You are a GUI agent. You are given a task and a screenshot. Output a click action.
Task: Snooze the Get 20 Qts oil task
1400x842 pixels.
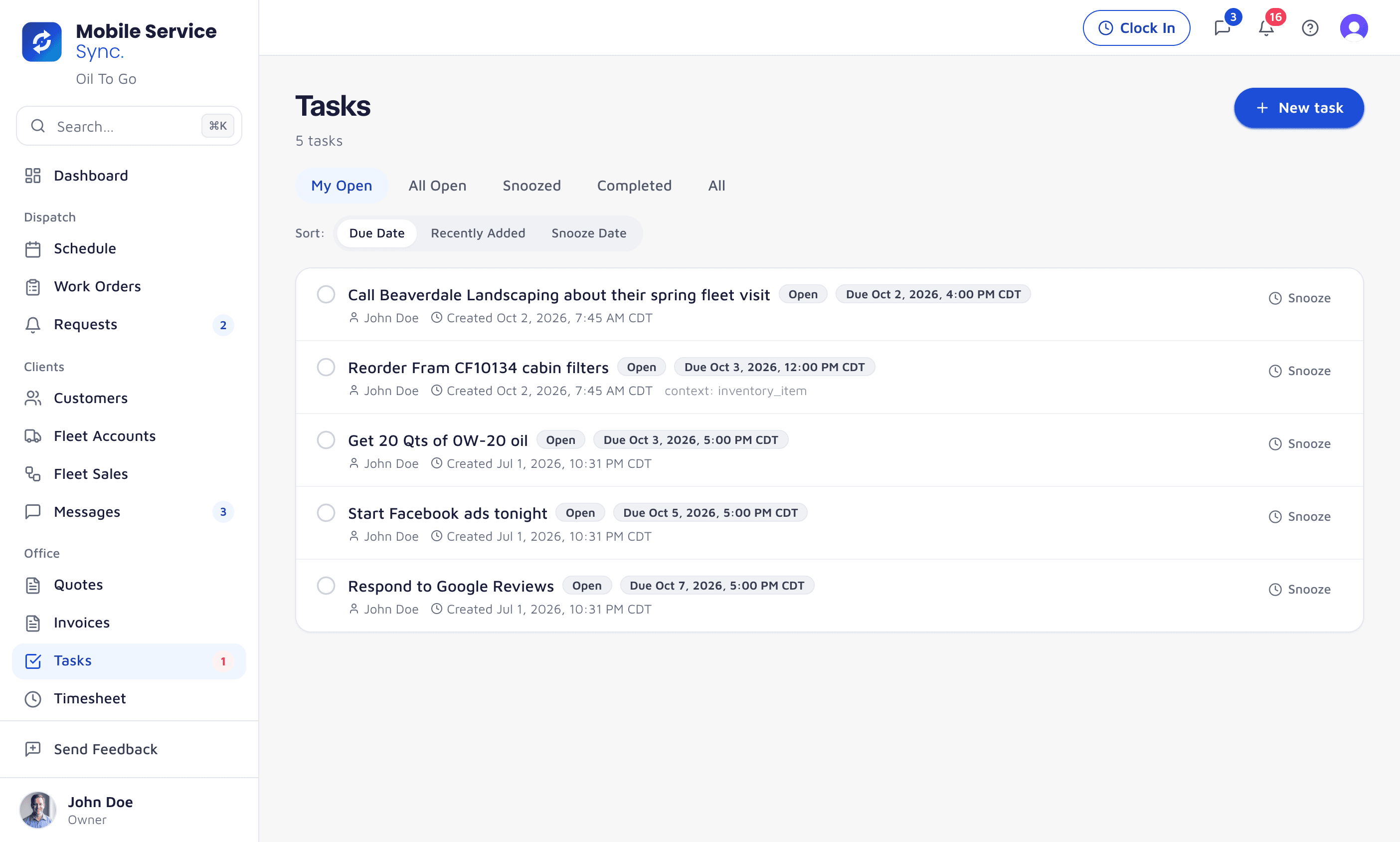tap(1299, 443)
